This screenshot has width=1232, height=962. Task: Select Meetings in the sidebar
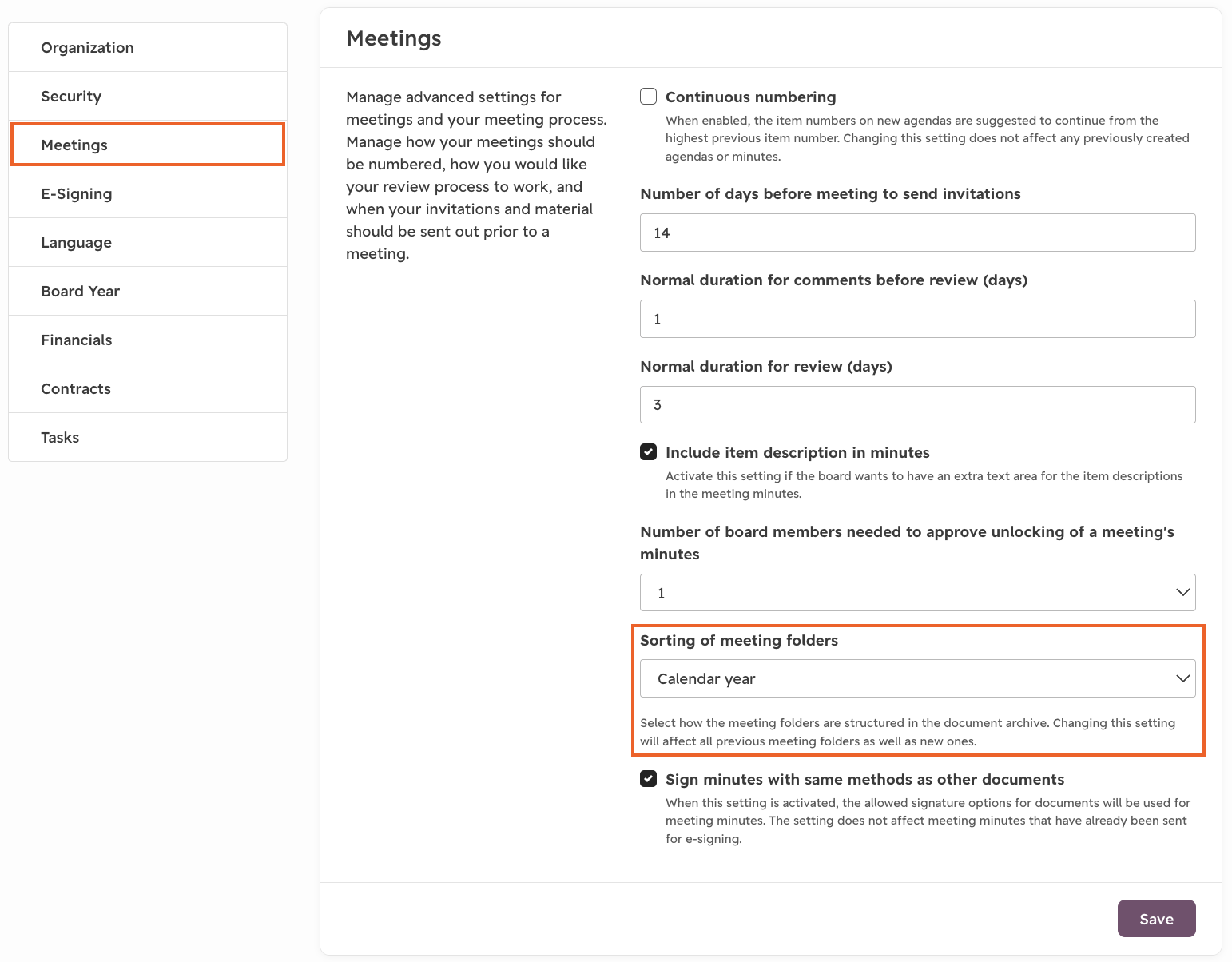pos(148,145)
